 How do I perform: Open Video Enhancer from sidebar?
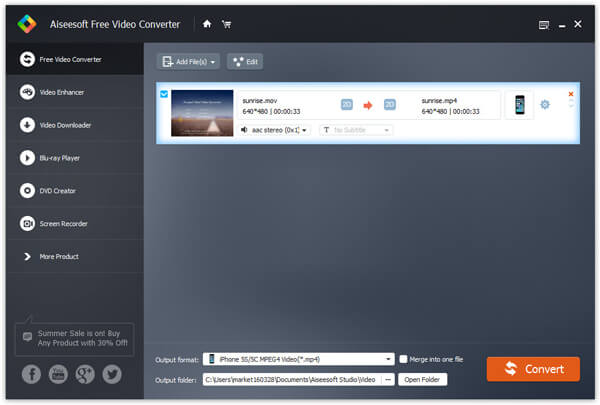pyautogui.click(x=75, y=92)
